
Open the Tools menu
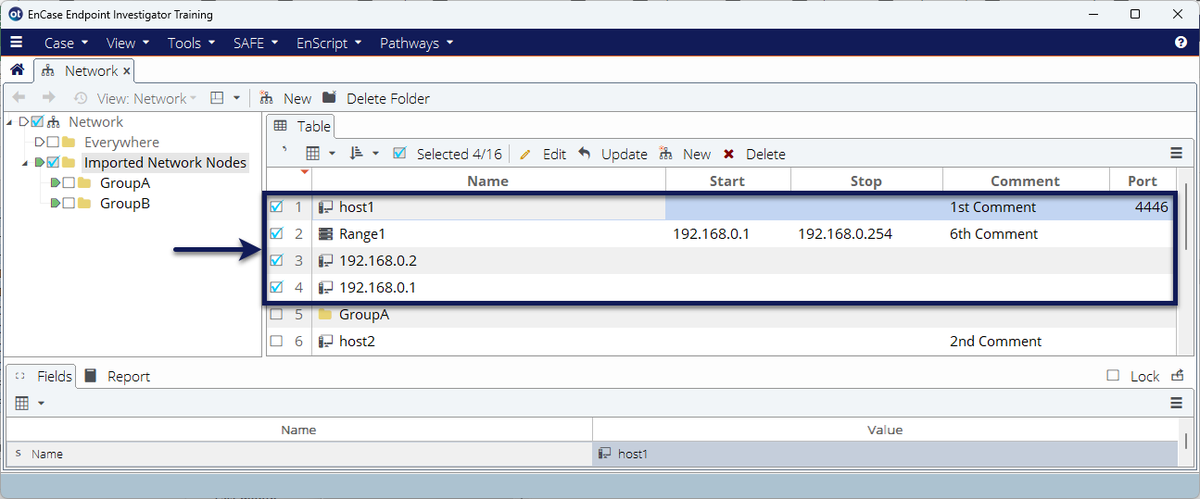point(192,43)
